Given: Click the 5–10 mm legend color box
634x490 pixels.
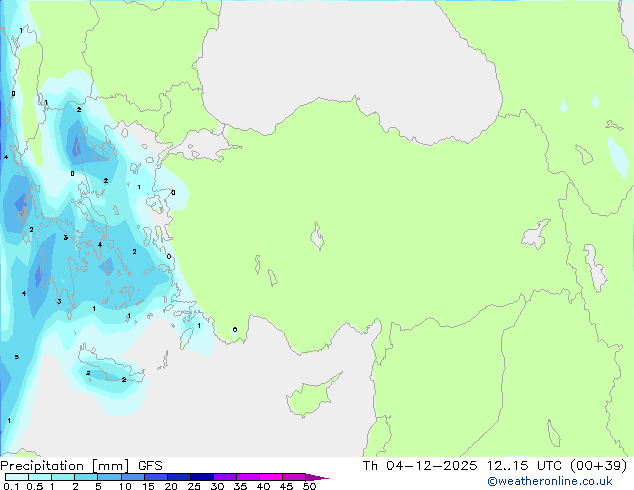Looking at the screenshot, I should tap(109, 477).
